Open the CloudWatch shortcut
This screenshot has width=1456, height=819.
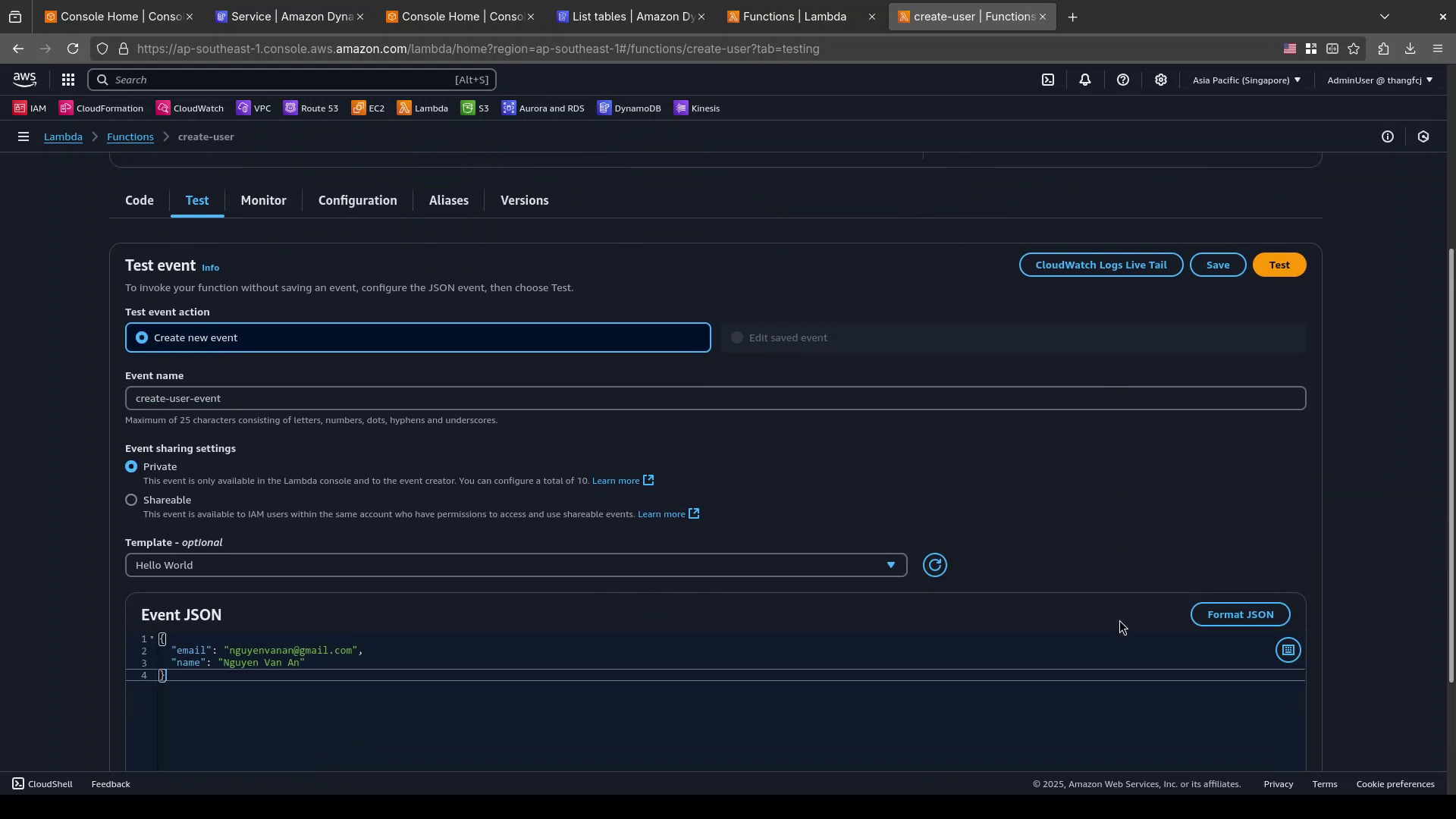[190, 108]
